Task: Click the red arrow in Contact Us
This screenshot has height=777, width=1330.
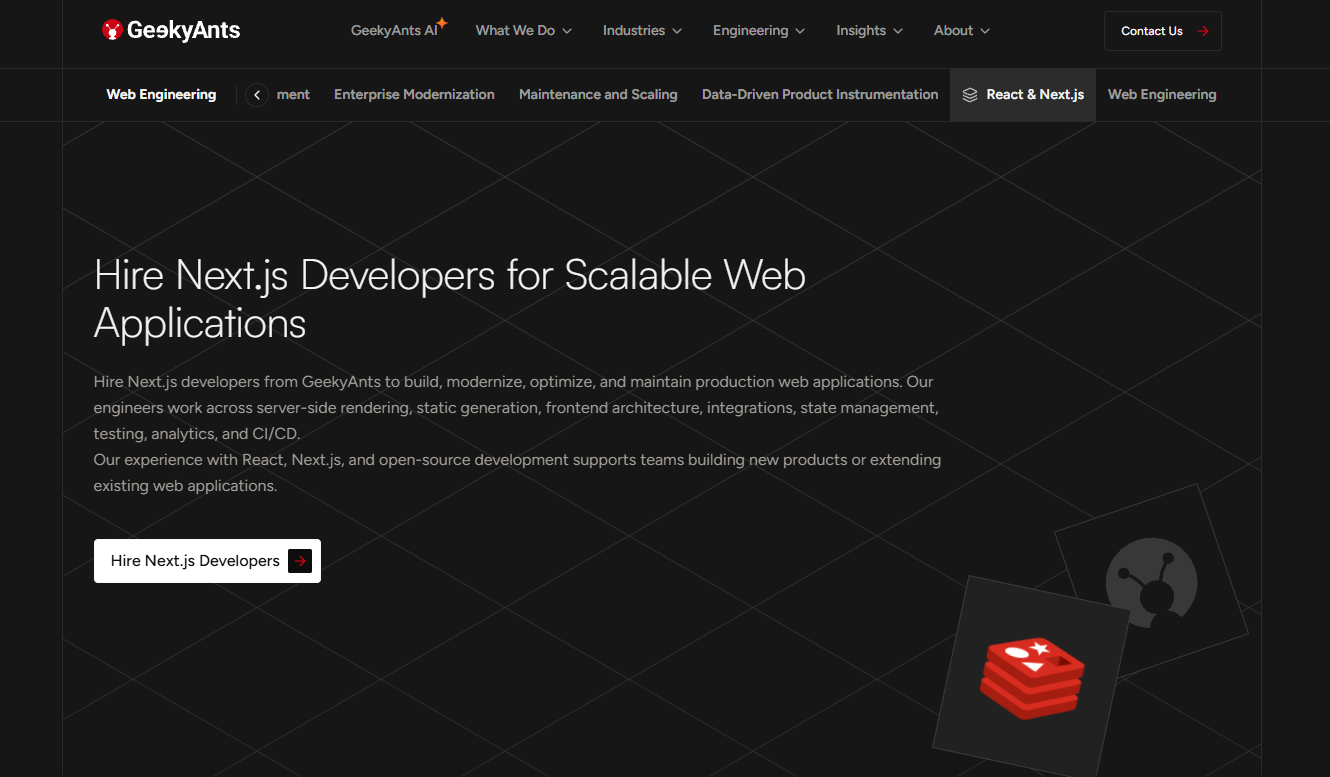Action: click(x=1203, y=31)
